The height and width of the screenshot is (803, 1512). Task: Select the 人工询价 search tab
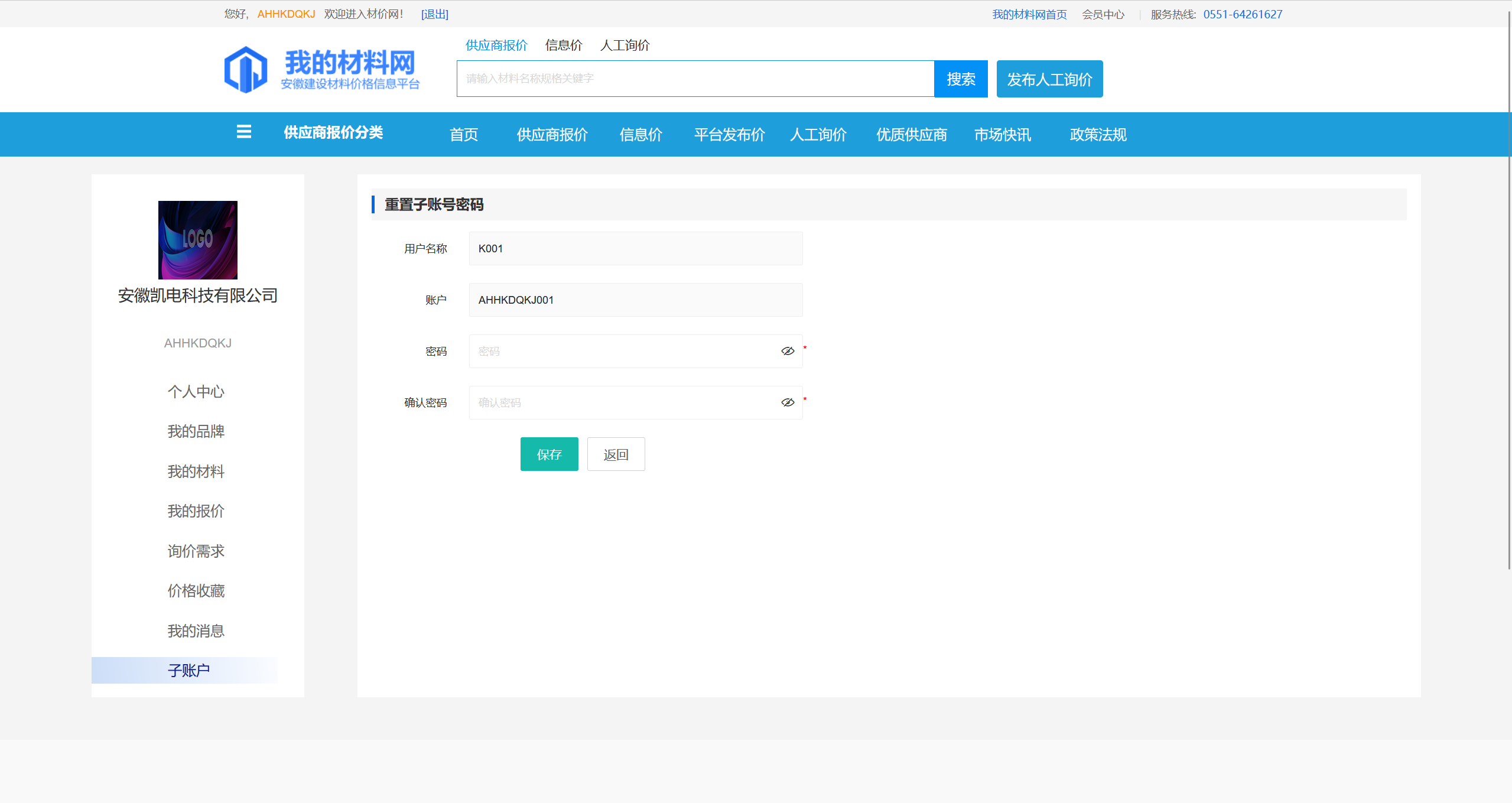point(625,45)
